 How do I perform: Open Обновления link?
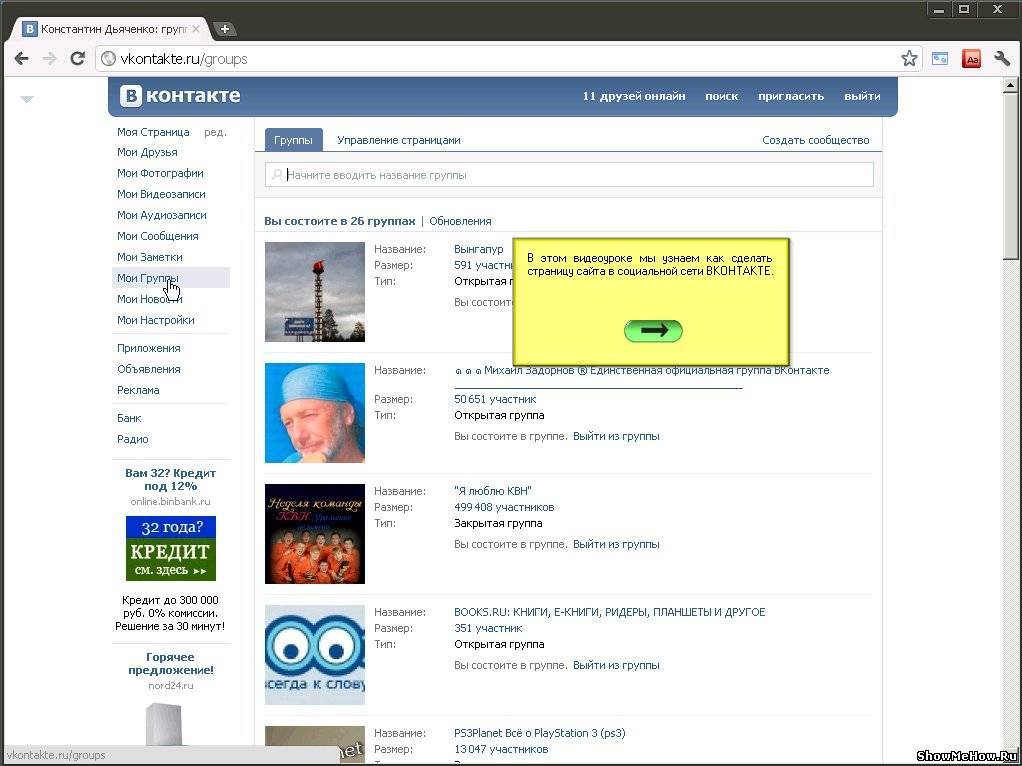tap(460, 221)
